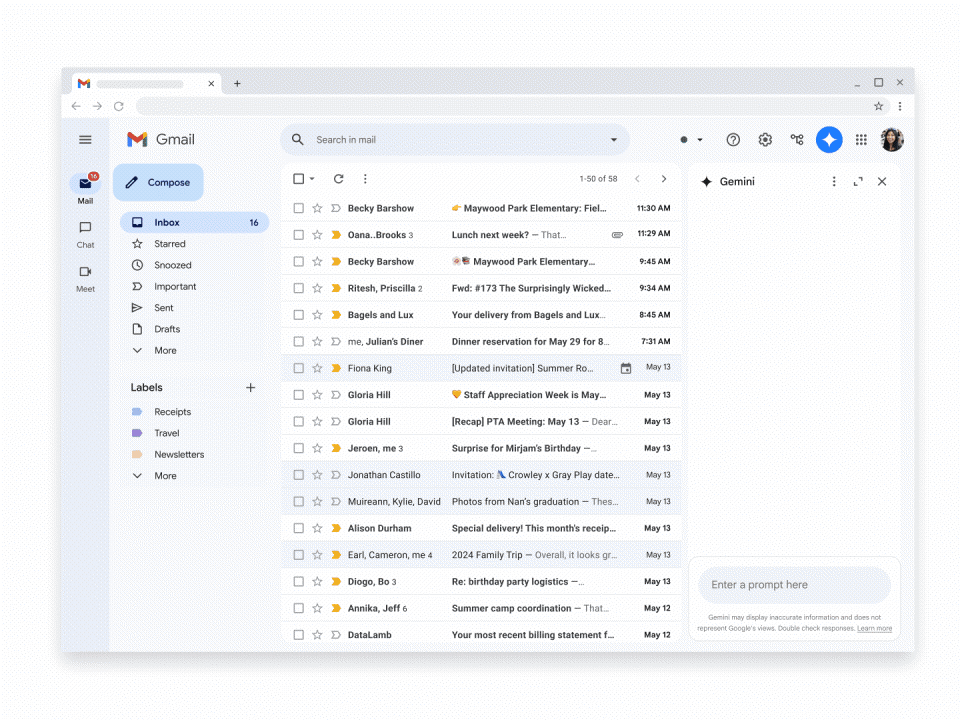962x720 pixels.
Task: Star the Becky Barshow 11:30 AM email
Action: tap(317, 208)
